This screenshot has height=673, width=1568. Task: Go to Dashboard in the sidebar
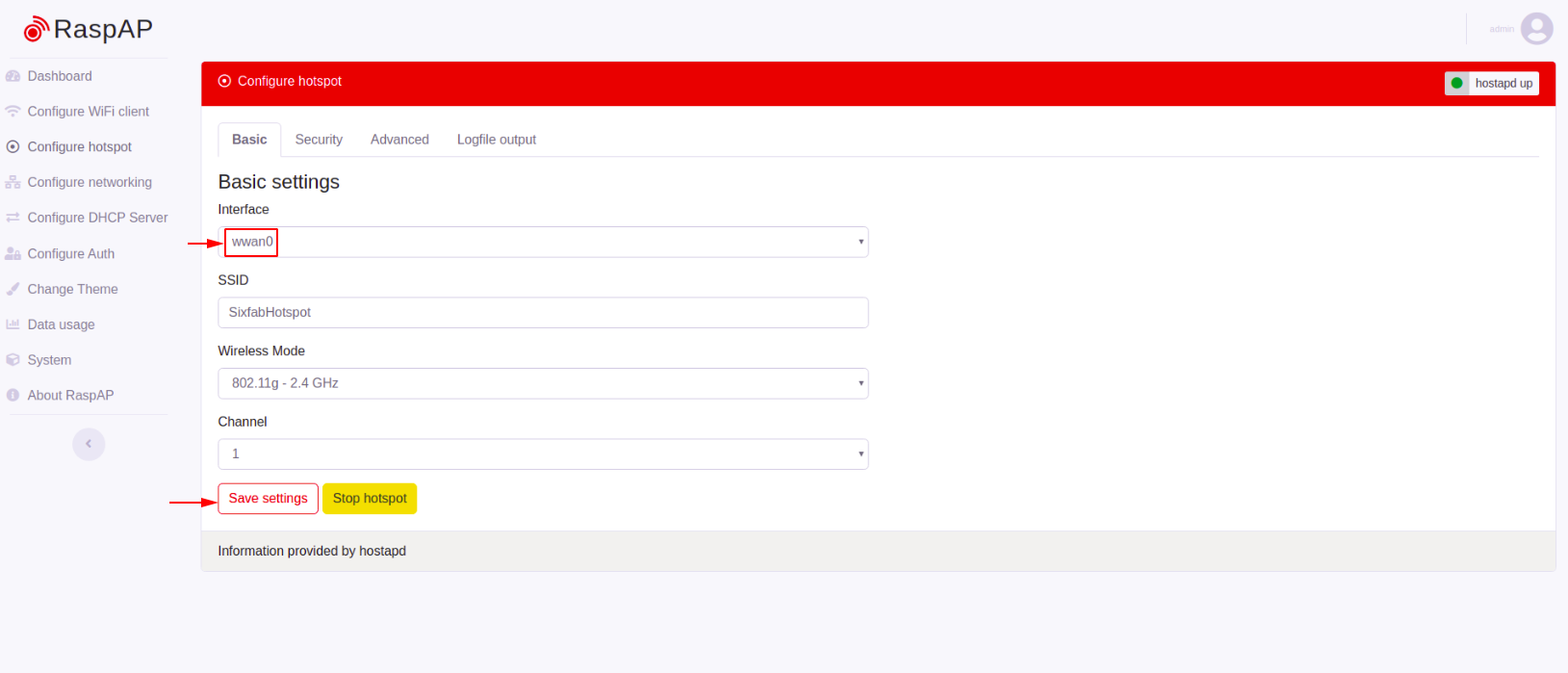60,76
